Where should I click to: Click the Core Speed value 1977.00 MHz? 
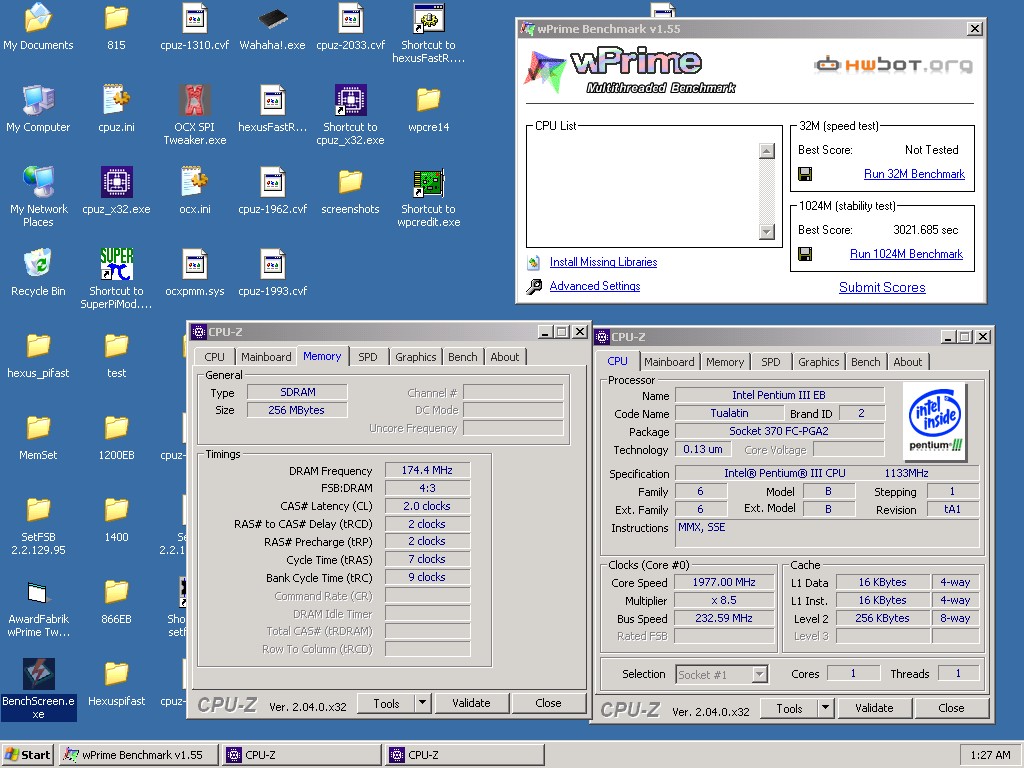coord(724,582)
